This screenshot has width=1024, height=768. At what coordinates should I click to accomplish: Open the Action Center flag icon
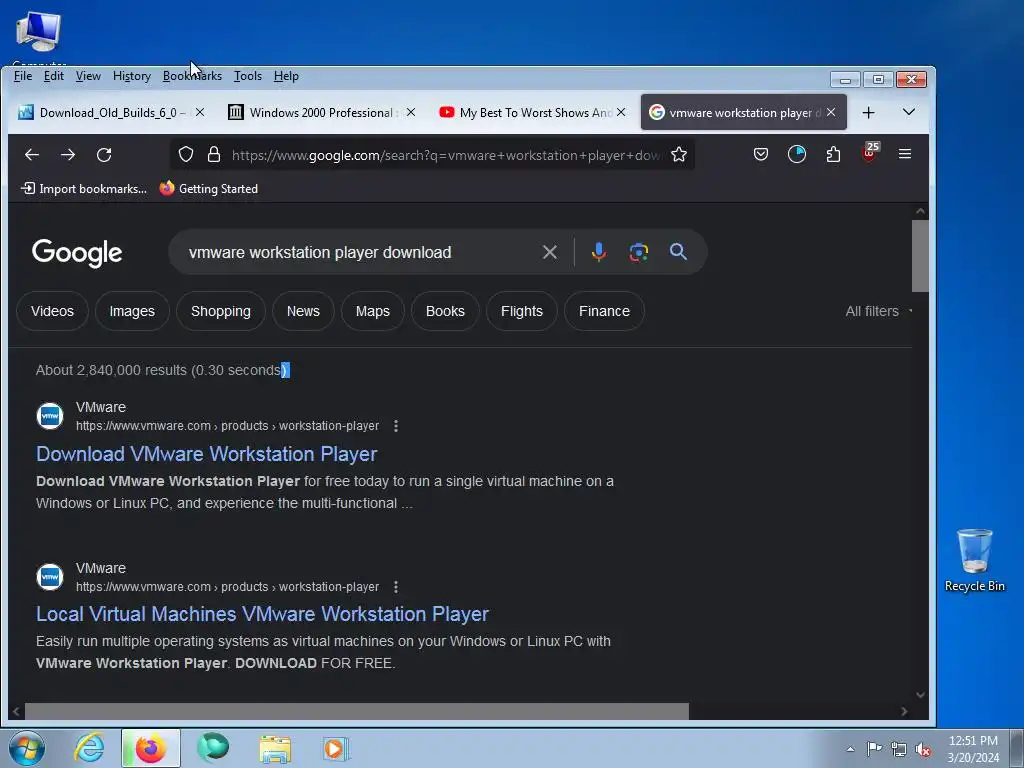(874, 748)
